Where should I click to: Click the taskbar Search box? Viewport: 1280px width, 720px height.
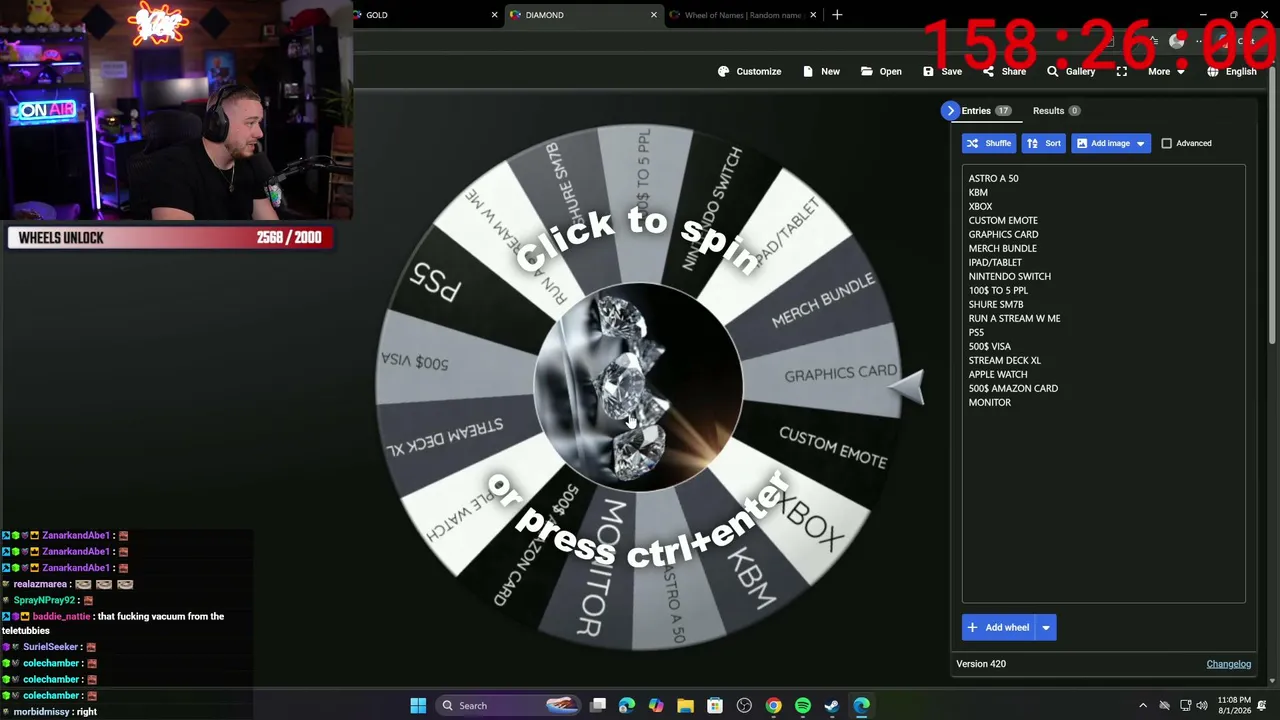point(509,706)
